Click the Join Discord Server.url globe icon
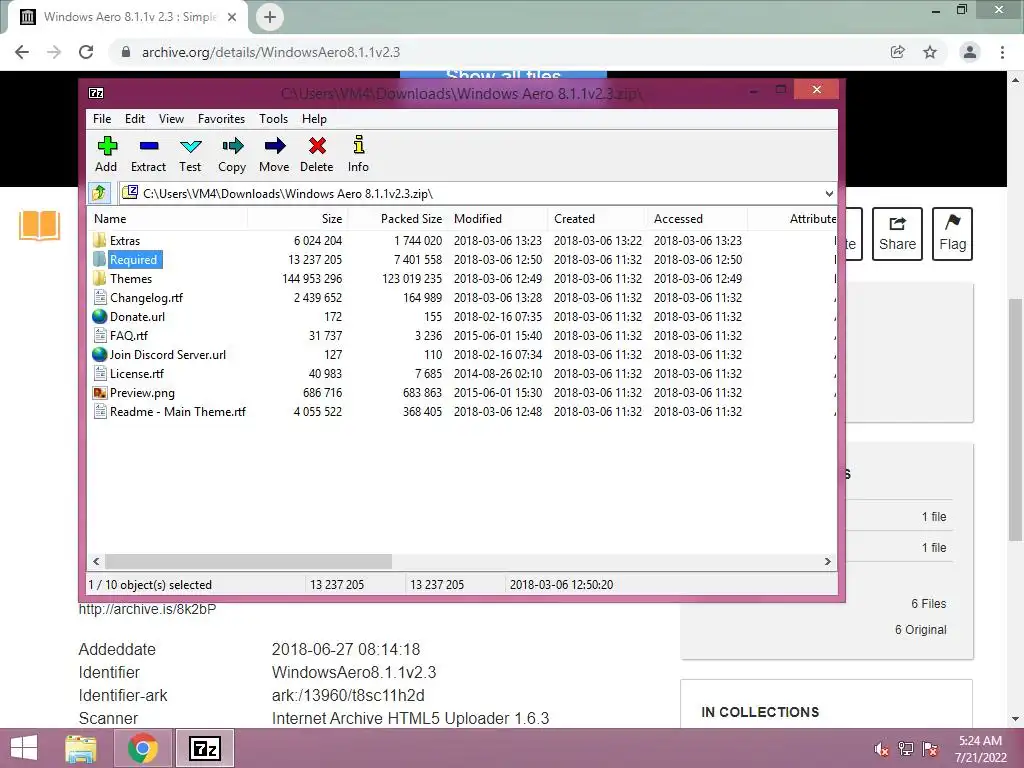This screenshot has width=1024, height=768. click(100, 354)
